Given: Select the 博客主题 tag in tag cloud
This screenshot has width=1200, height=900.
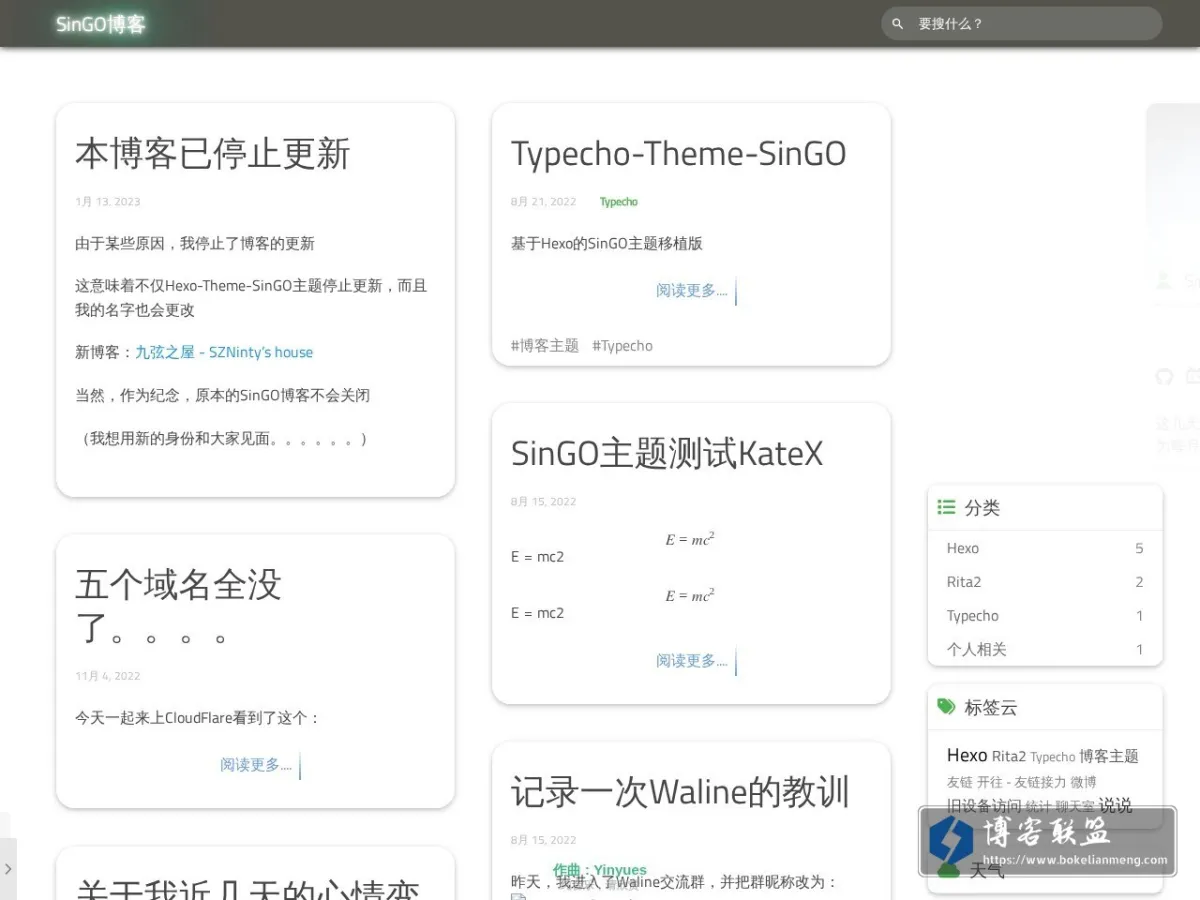Looking at the screenshot, I should (x=1109, y=756).
